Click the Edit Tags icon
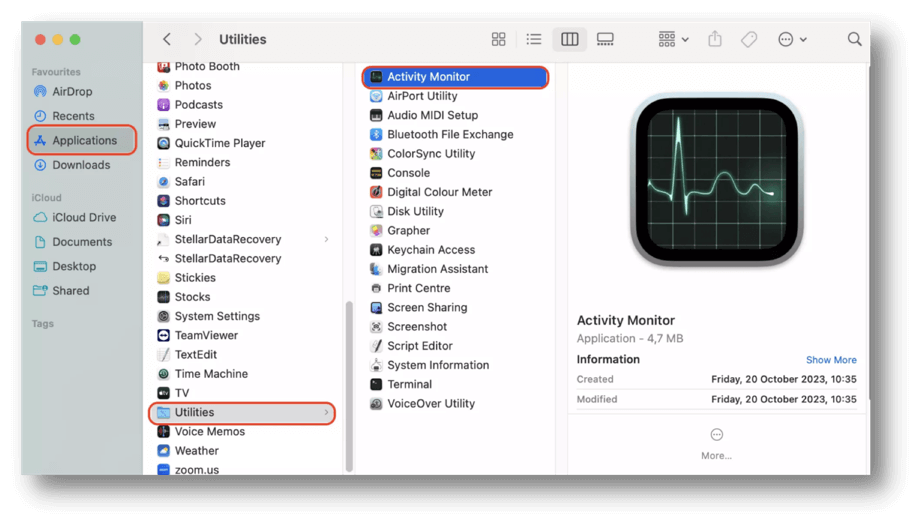The width and height of the screenshot is (921, 525). click(x=748, y=39)
